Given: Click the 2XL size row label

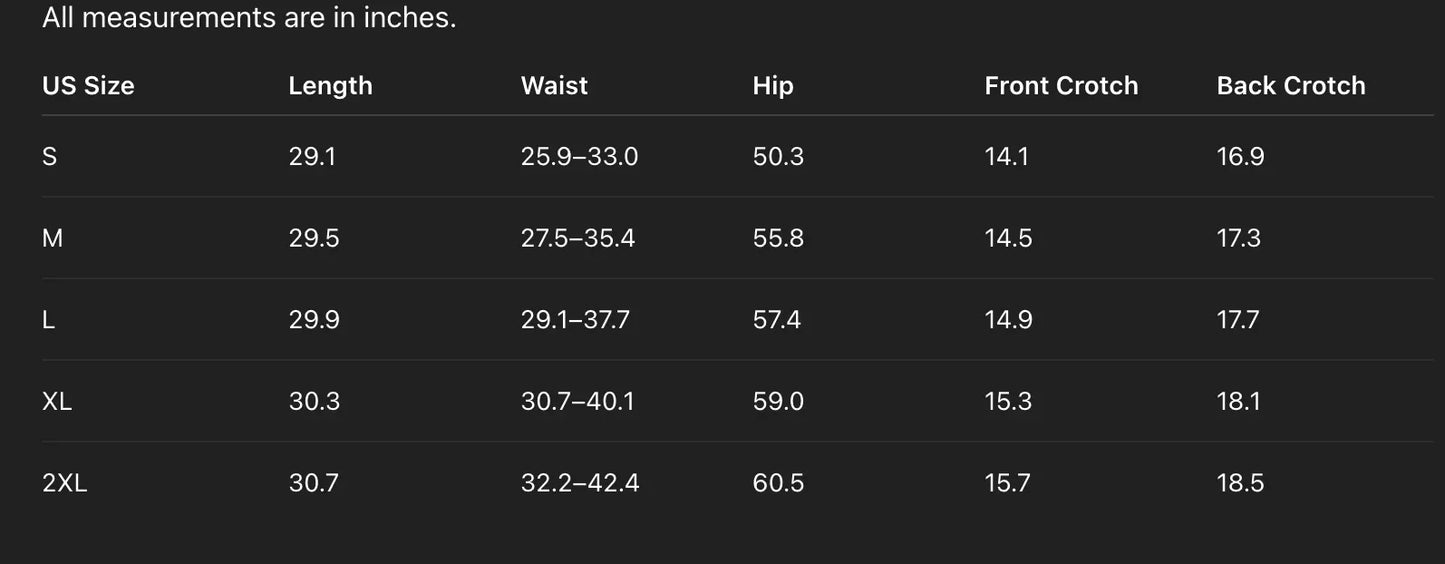Looking at the screenshot, I should [x=65, y=484].
